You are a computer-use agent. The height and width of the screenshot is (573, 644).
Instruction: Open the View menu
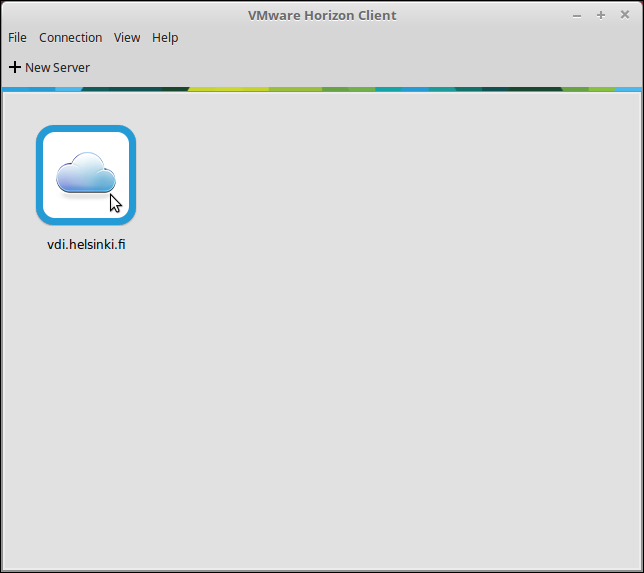(x=127, y=37)
